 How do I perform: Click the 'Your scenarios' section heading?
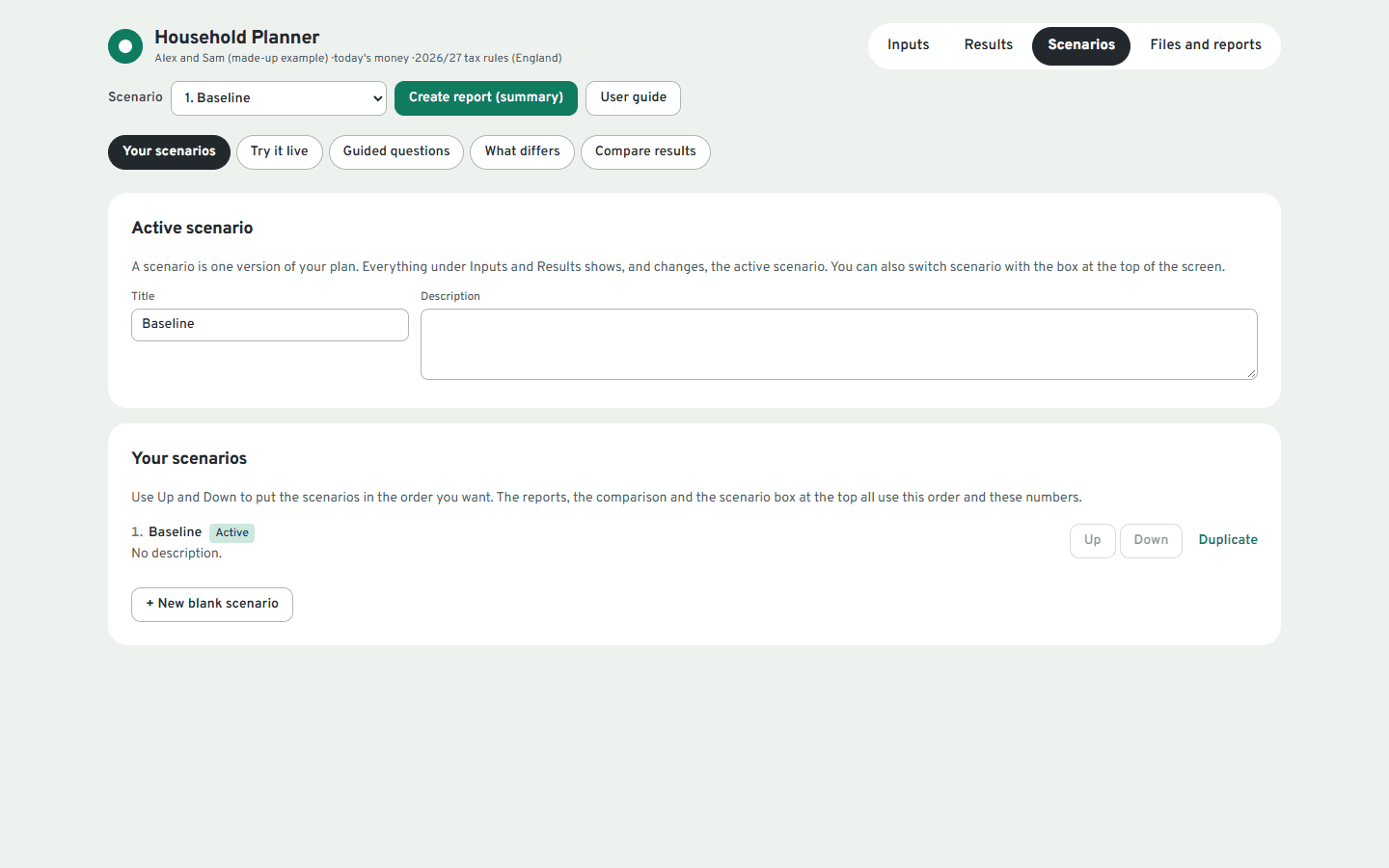(189, 458)
